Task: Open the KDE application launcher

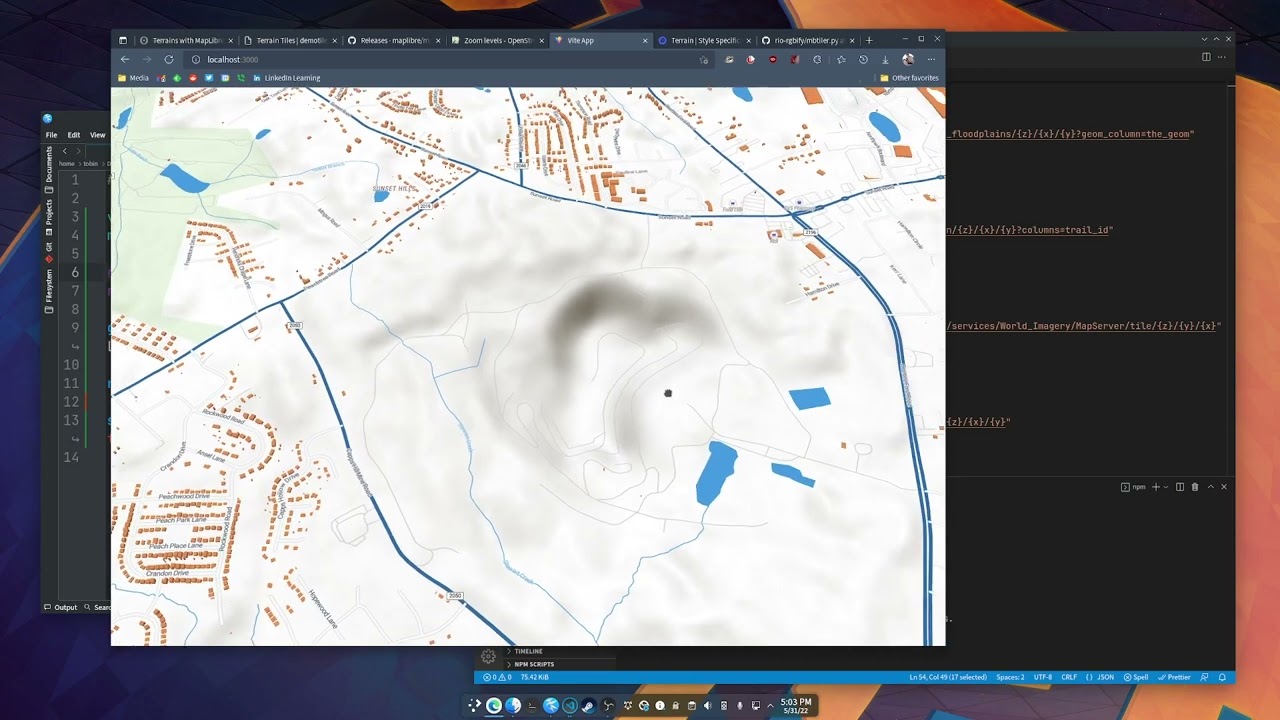Action: pos(474,705)
